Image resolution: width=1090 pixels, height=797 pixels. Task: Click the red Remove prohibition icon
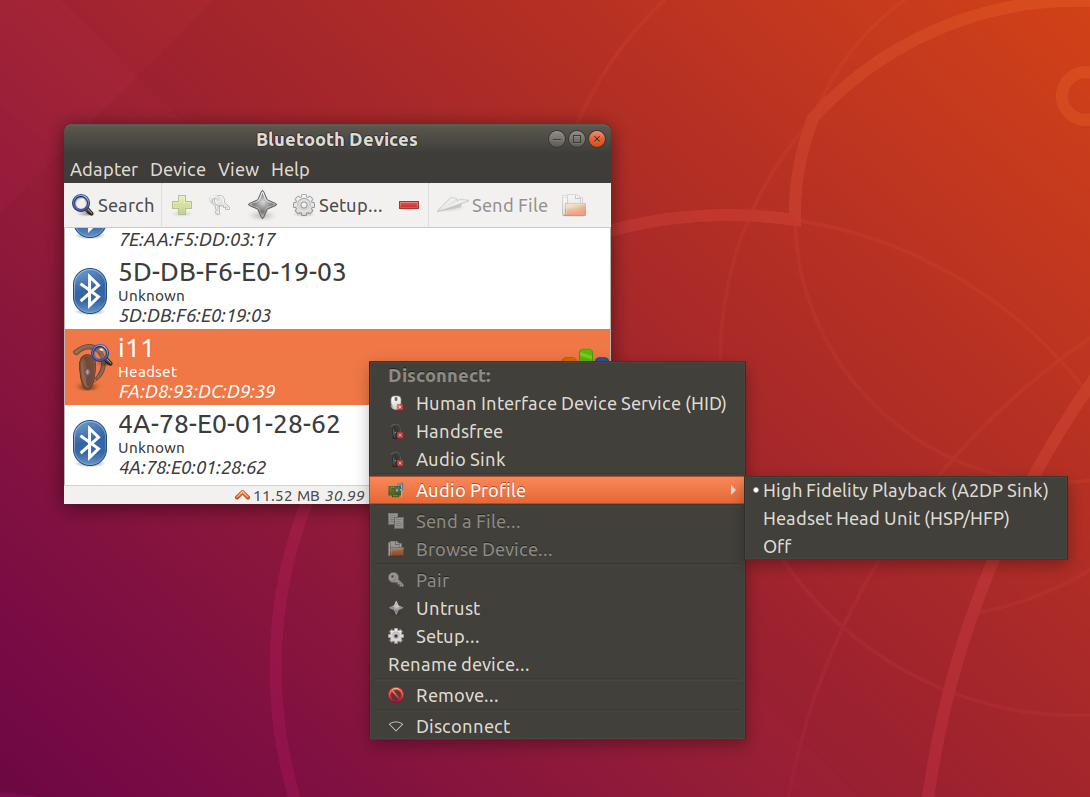coord(396,695)
